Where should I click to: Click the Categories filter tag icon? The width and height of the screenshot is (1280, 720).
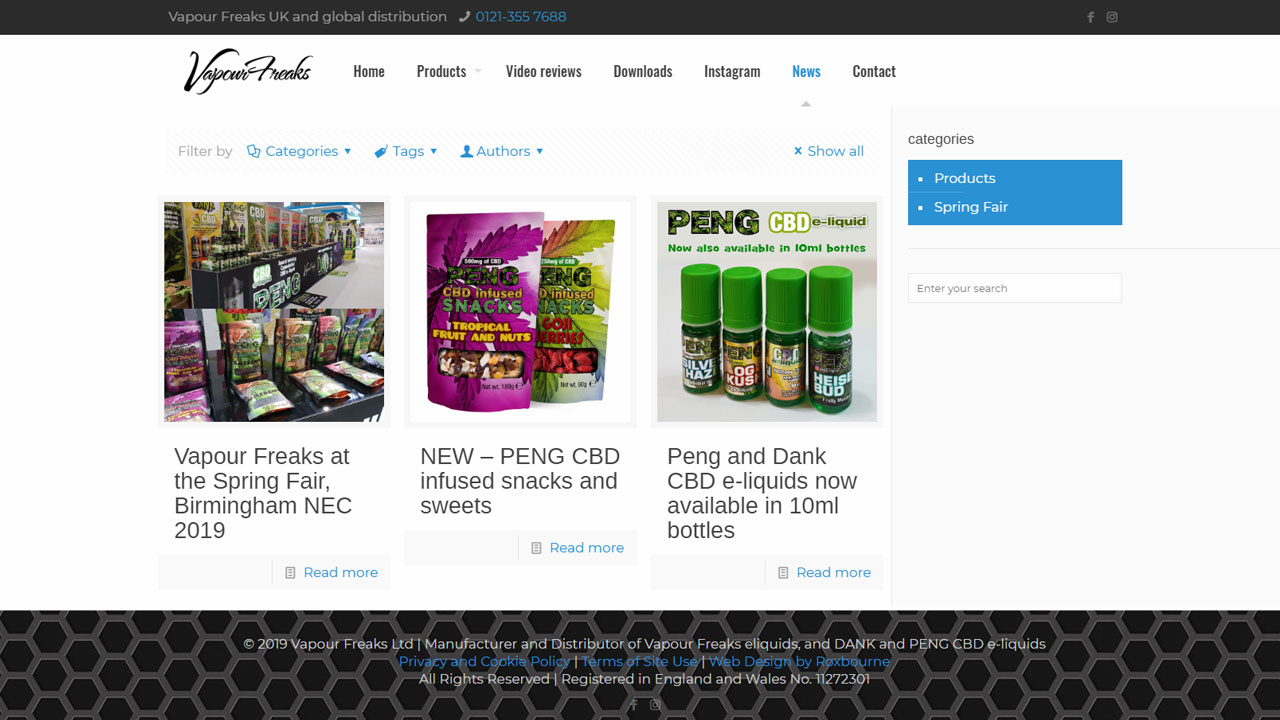253,151
